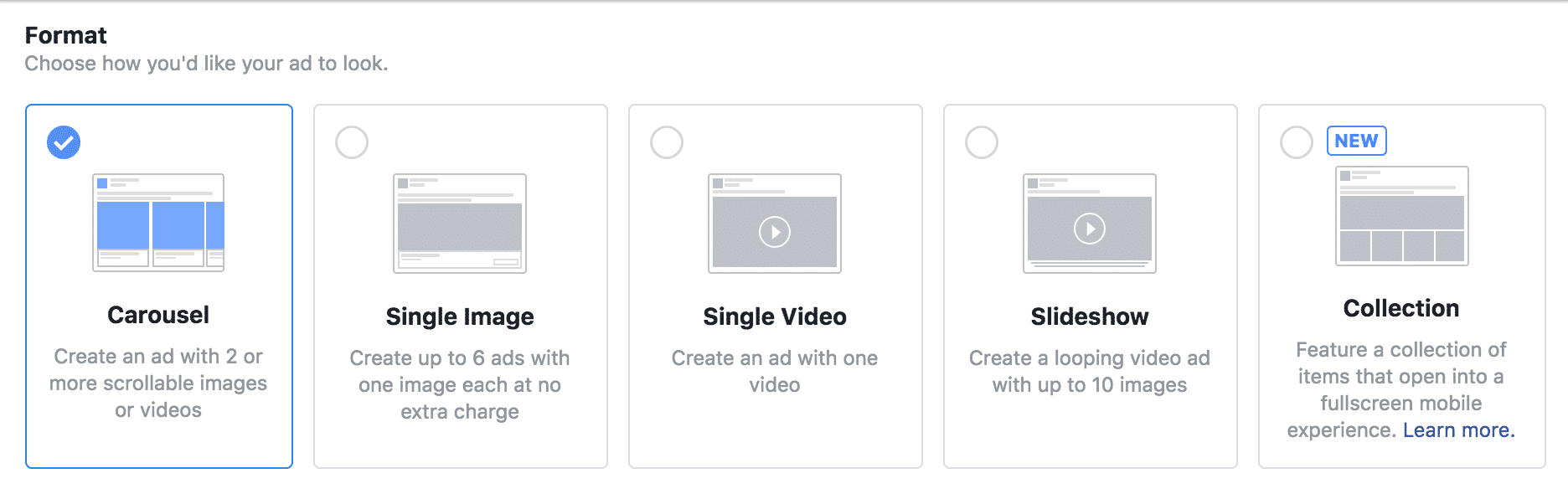Click the Single Video preview icon

775,224
